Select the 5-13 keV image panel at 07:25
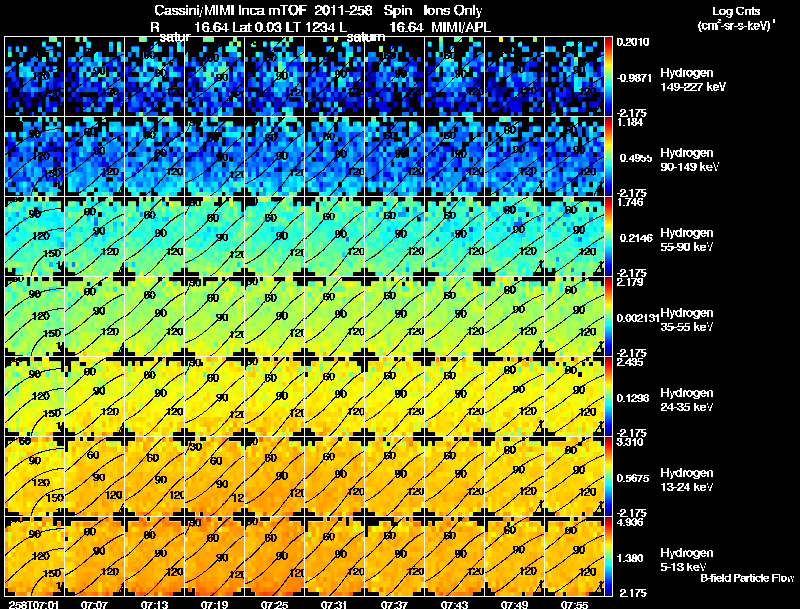 coord(274,557)
